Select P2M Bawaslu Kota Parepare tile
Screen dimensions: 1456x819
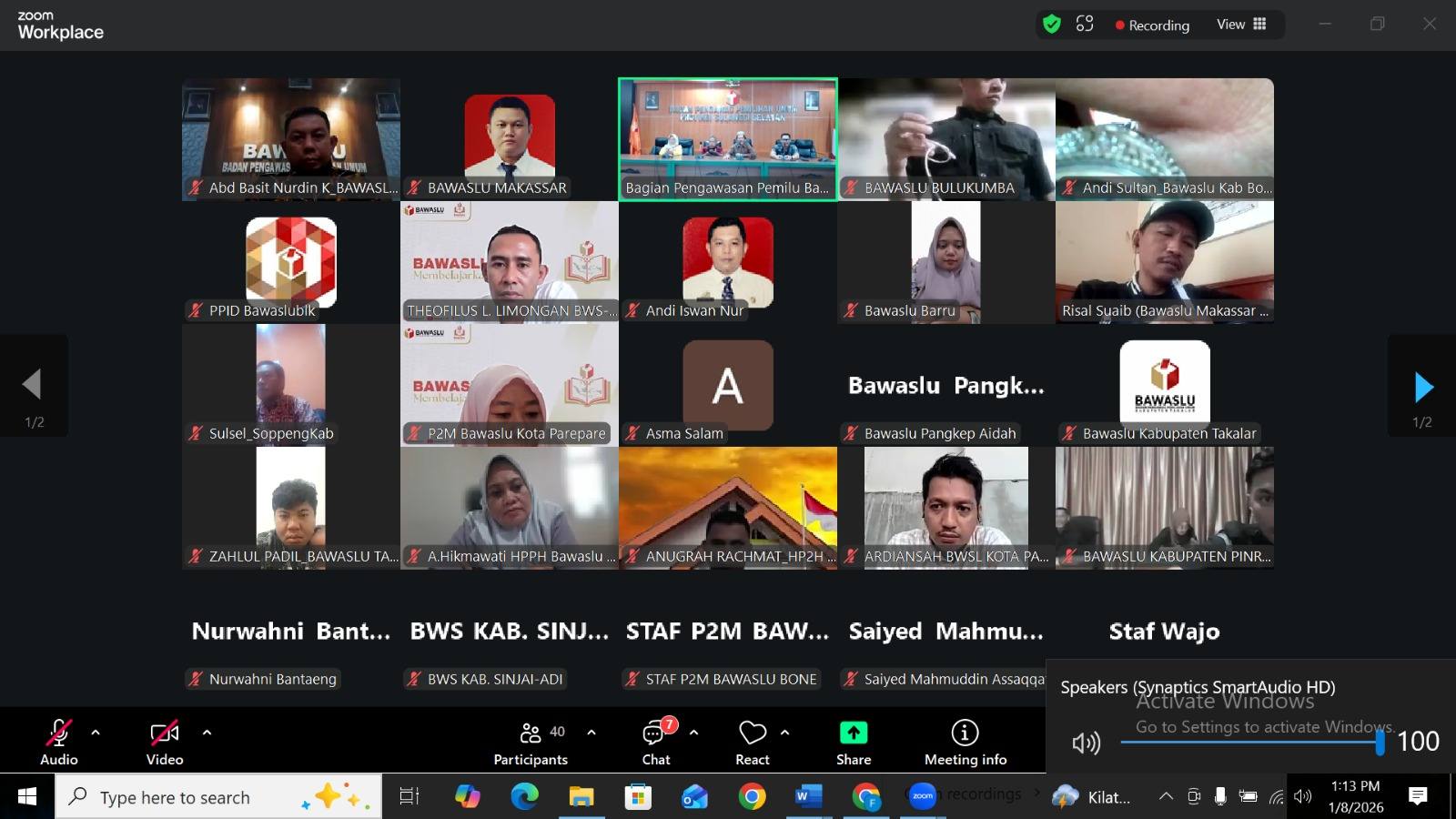[x=510, y=385]
